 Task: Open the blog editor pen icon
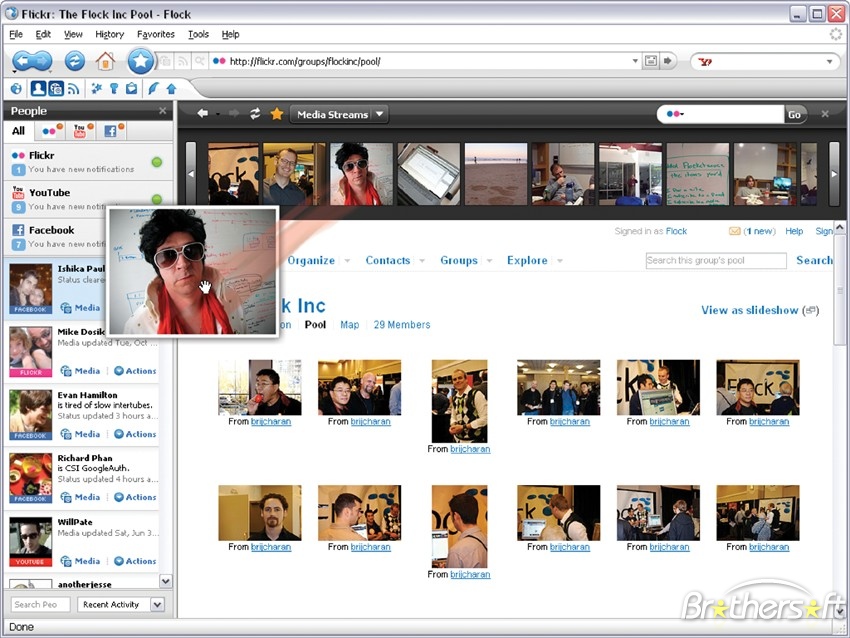point(152,89)
